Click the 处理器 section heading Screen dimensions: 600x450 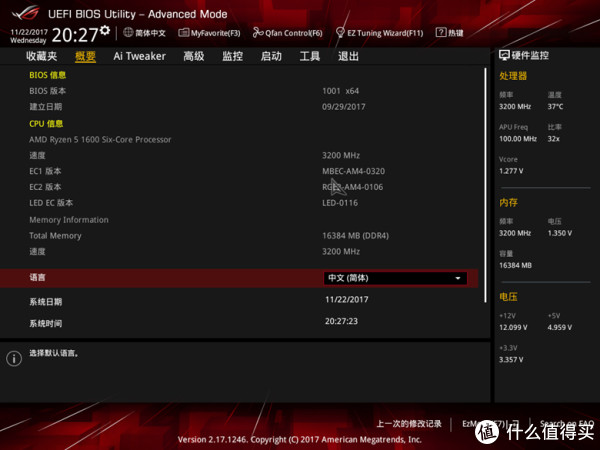pos(513,76)
